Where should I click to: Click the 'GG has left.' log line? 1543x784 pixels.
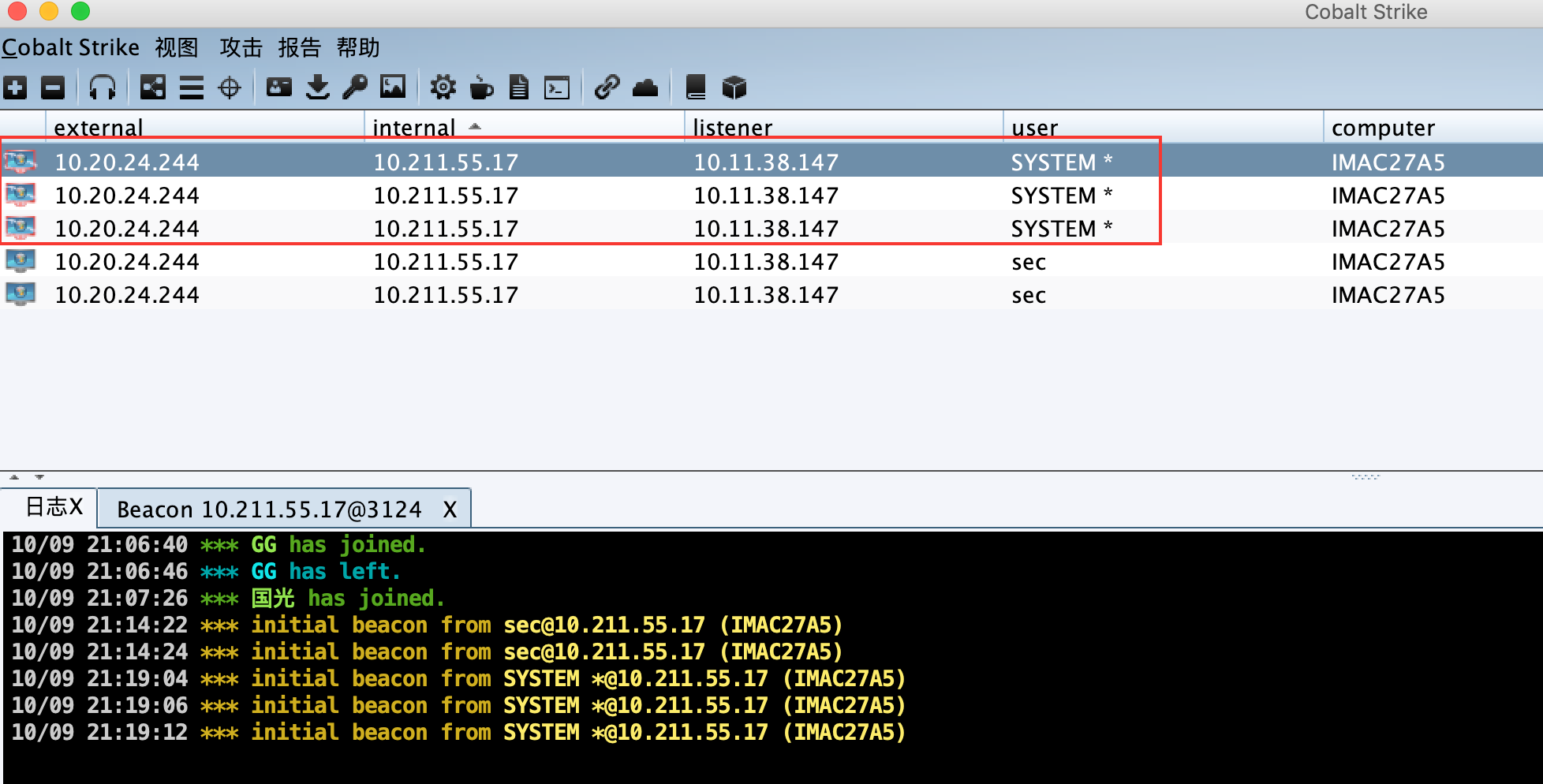pyautogui.click(x=206, y=572)
